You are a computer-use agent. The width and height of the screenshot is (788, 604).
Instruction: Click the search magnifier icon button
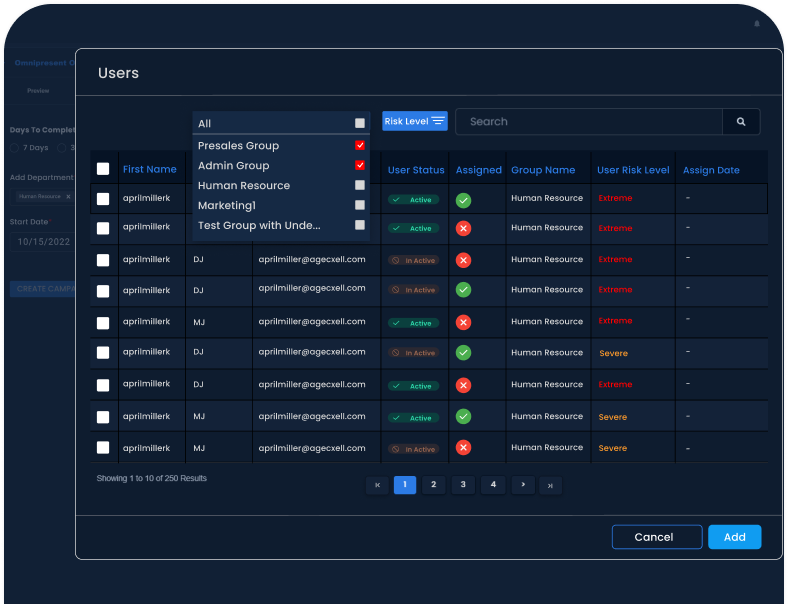(x=741, y=122)
